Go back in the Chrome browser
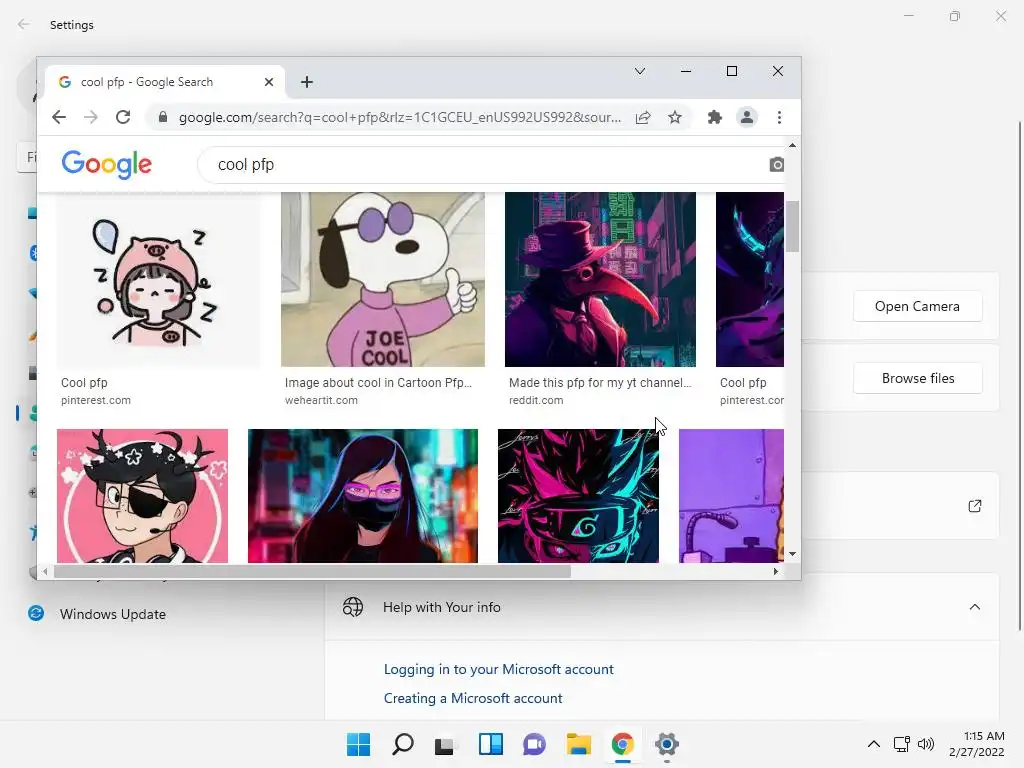This screenshot has height=768, width=1024. [59, 118]
